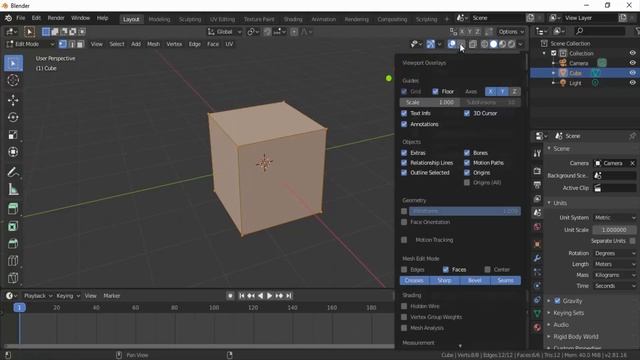Switch to the Sculpting workspace tab
Viewport: 640px width, 360px height.
point(190,19)
